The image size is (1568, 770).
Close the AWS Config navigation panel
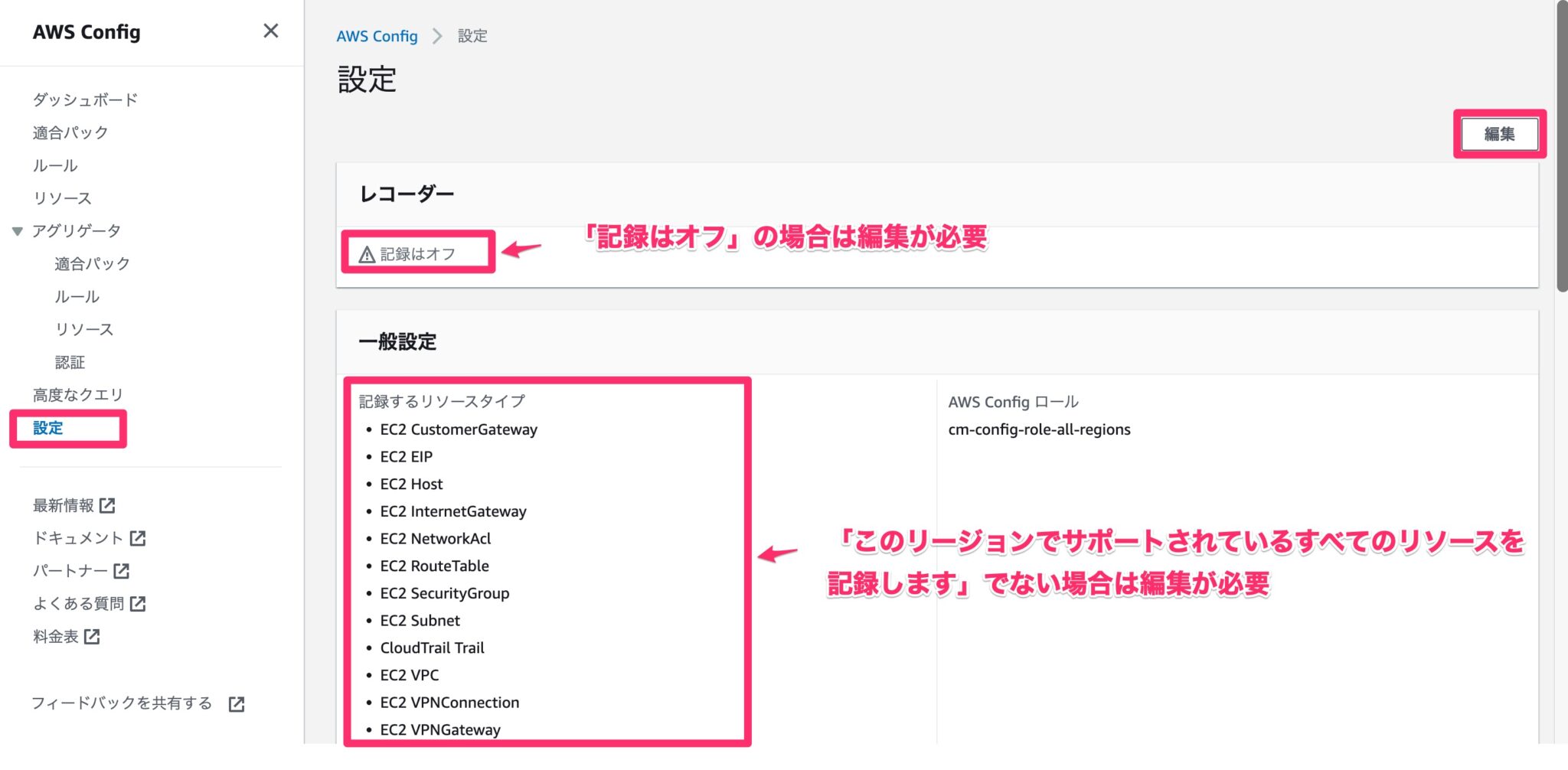point(271,31)
